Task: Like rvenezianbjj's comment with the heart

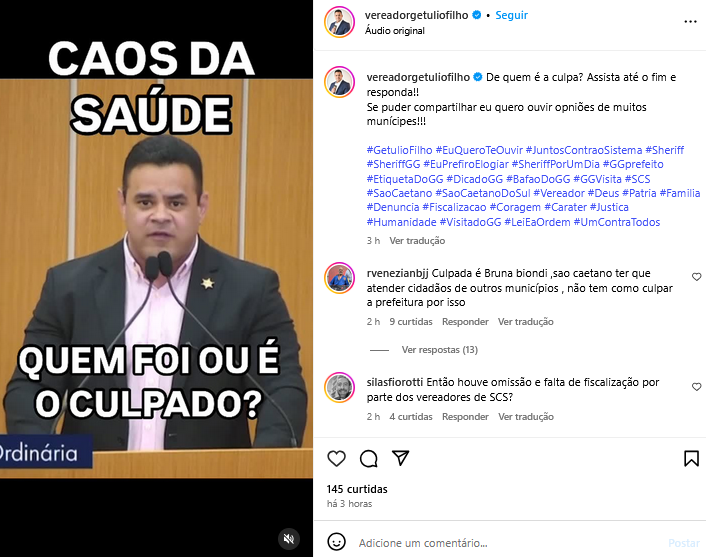Action: click(696, 277)
